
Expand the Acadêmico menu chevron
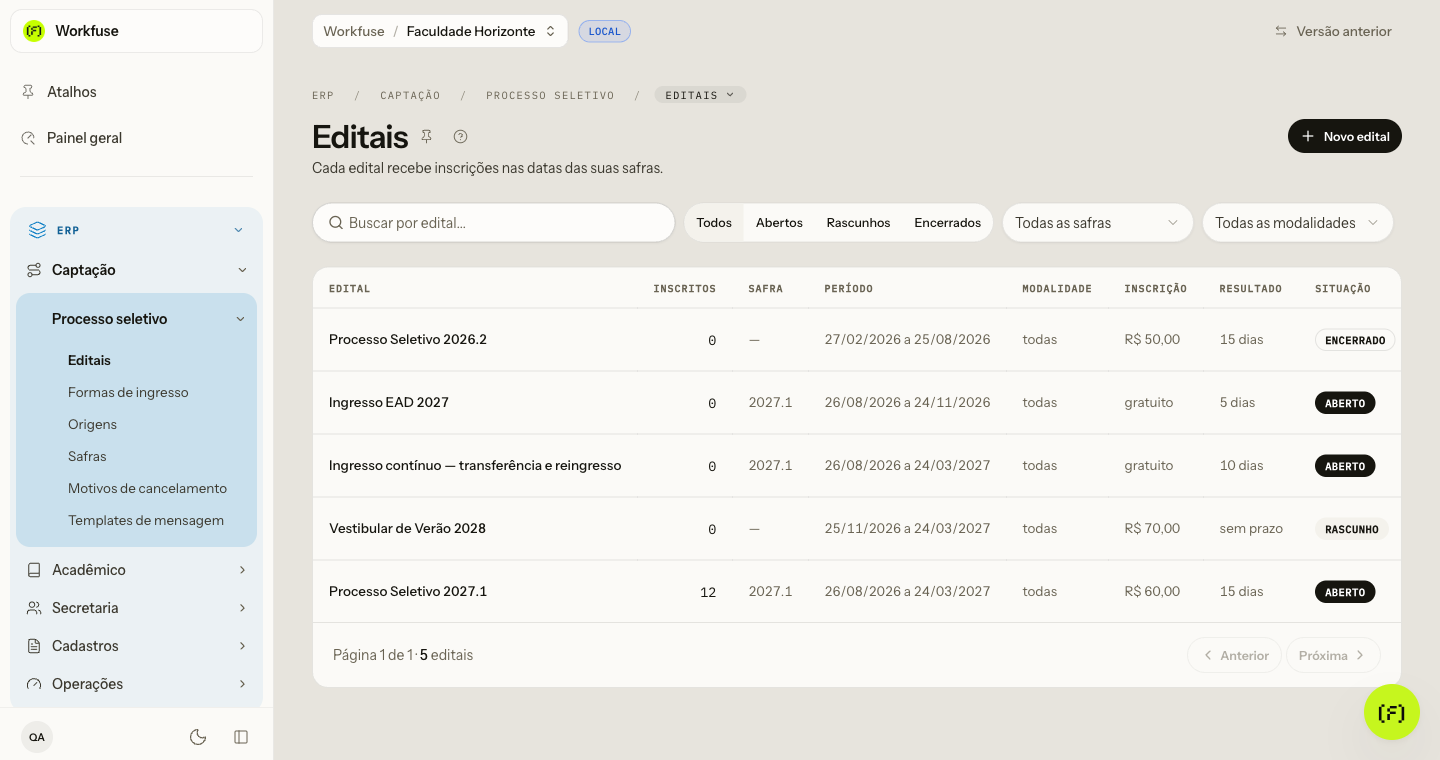[242, 570]
